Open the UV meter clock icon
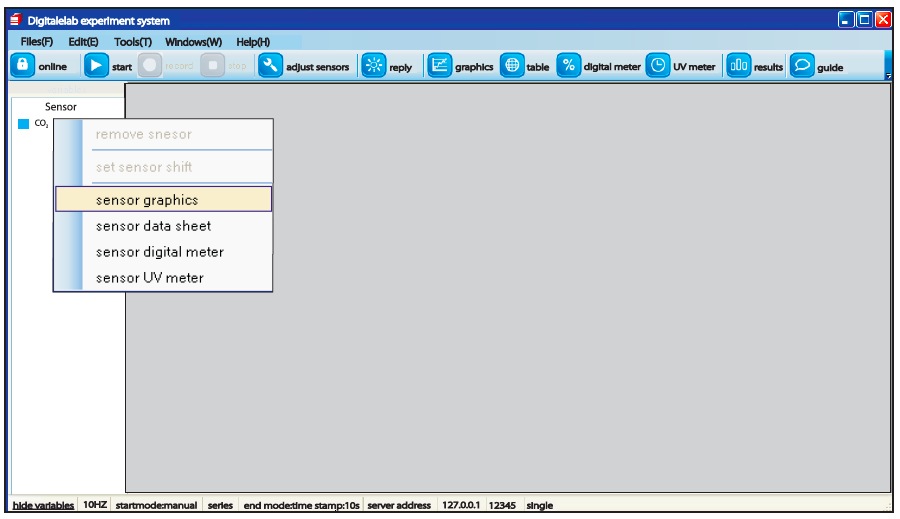900x519 pixels. [x=658, y=66]
